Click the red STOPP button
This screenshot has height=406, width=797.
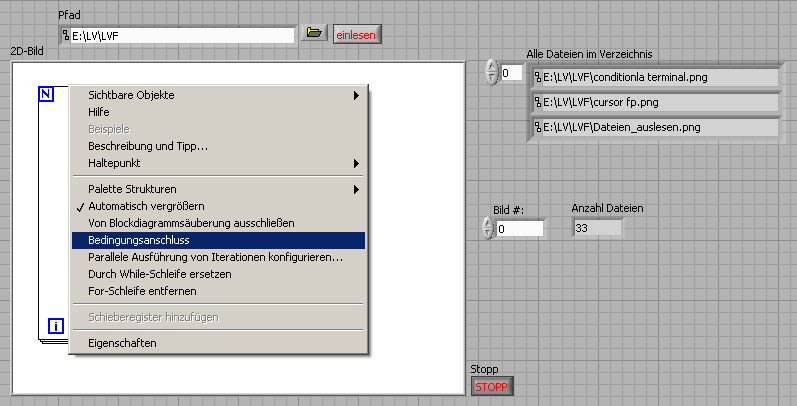coord(492,387)
